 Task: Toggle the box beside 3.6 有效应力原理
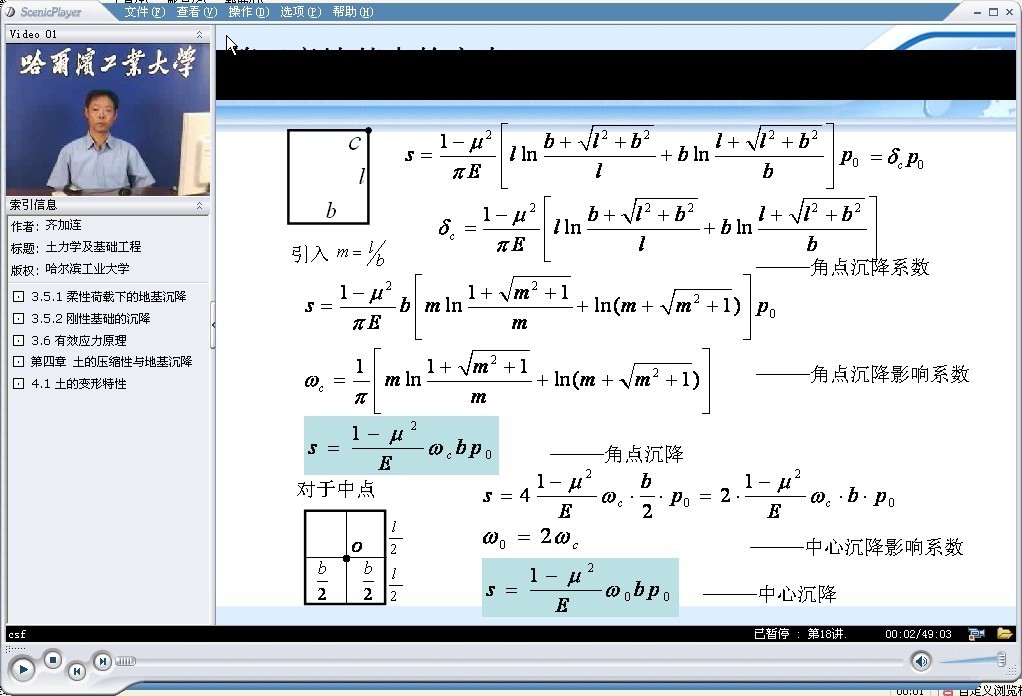(x=18, y=341)
